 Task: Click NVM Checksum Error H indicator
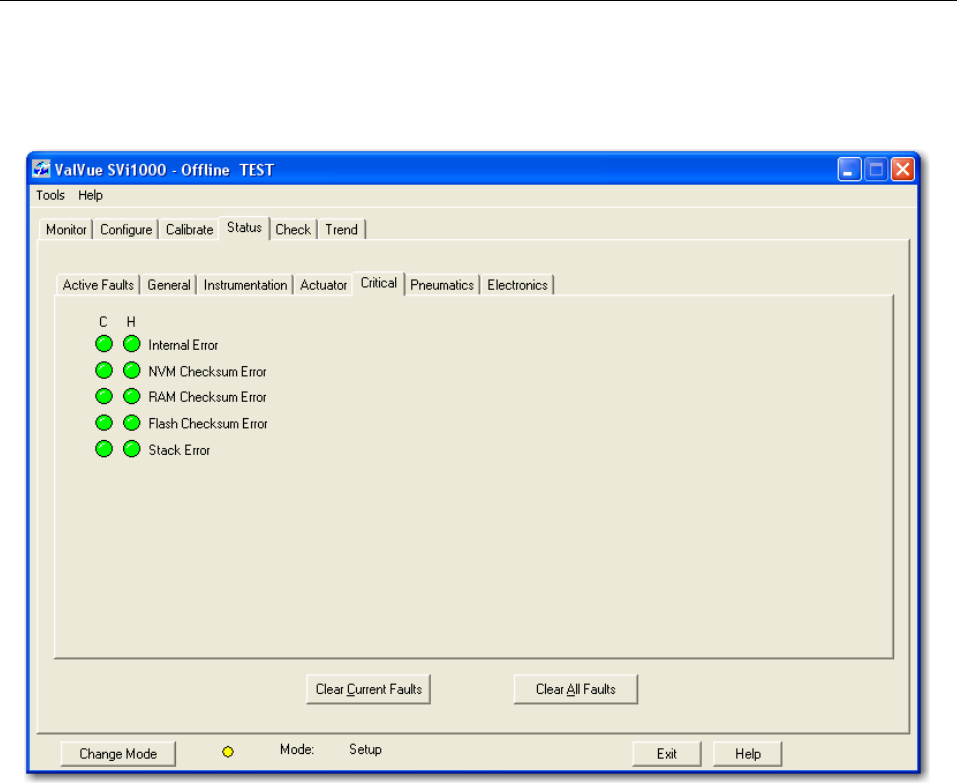point(131,370)
